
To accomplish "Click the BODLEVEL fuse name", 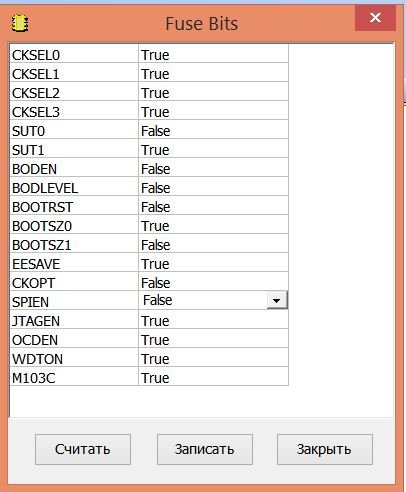I will click(x=45, y=188).
